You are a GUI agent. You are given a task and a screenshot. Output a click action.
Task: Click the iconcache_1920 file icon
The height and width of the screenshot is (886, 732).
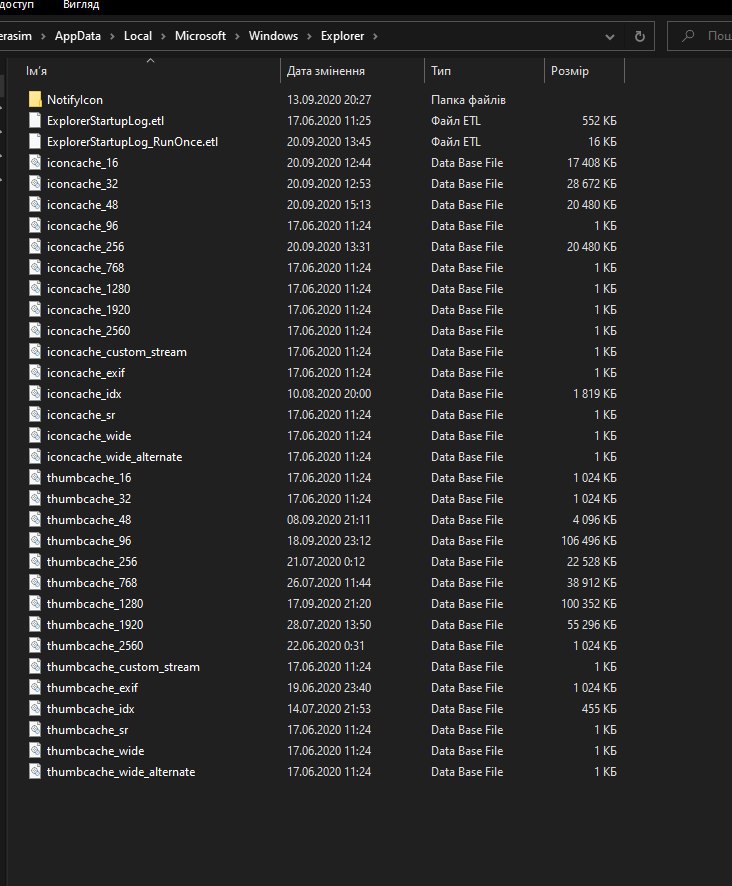coord(35,310)
